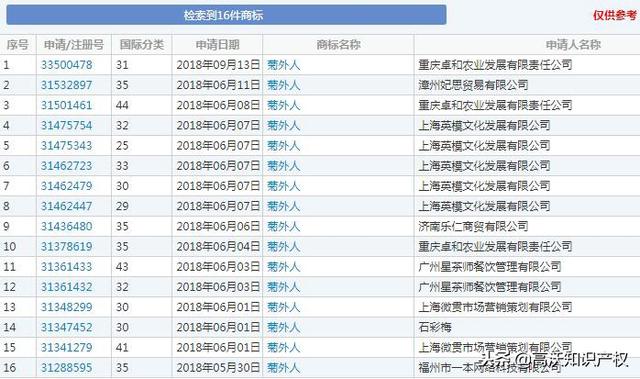This screenshot has height=379, width=640.
Task: Open registration number 31361433 link
Action: [67, 267]
